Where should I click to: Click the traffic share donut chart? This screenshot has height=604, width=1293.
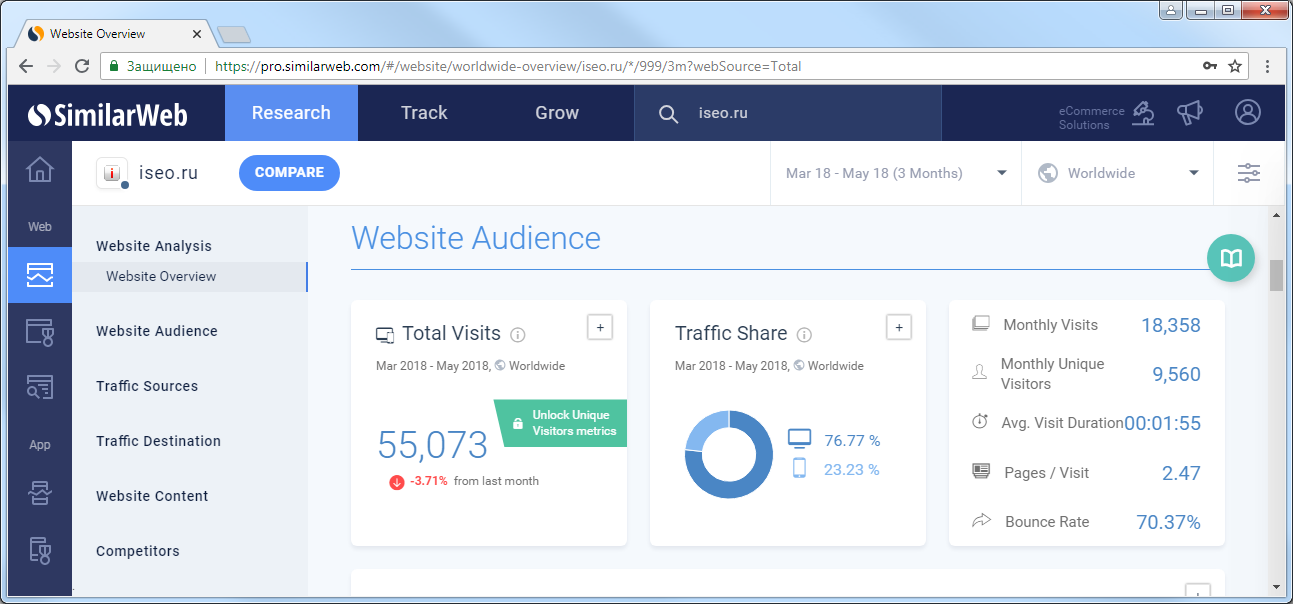[729, 455]
